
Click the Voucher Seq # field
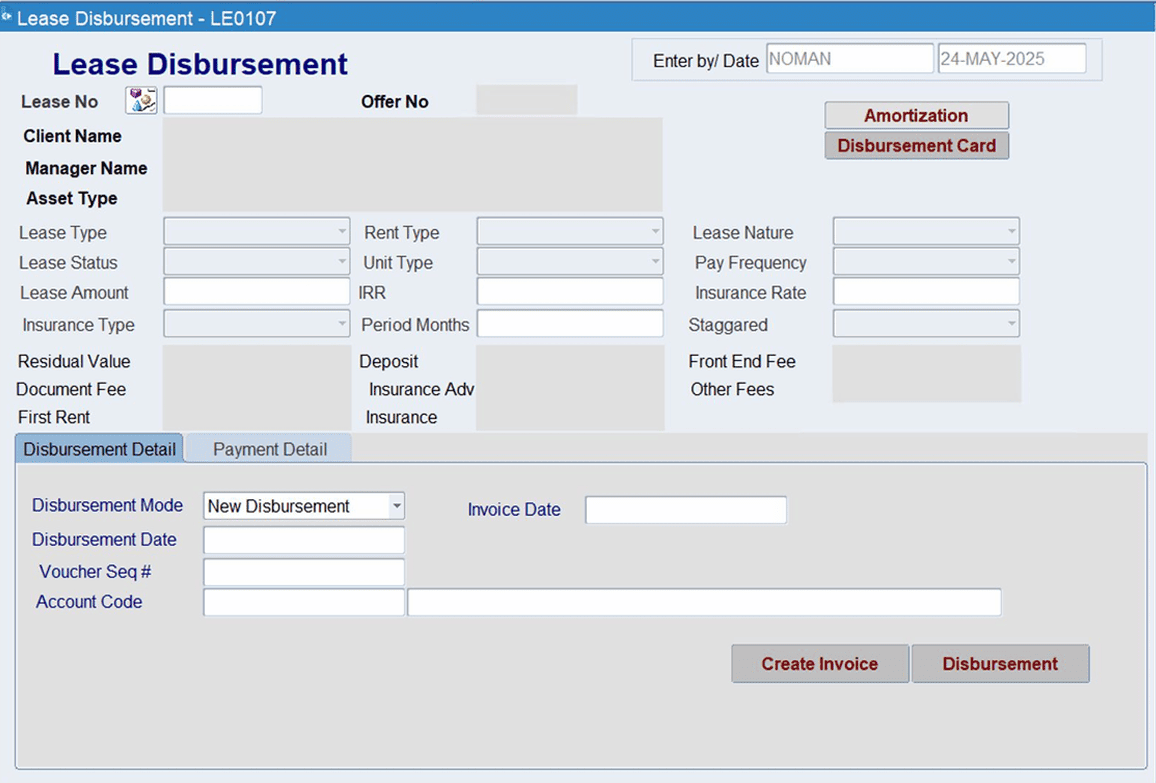[x=303, y=571]
